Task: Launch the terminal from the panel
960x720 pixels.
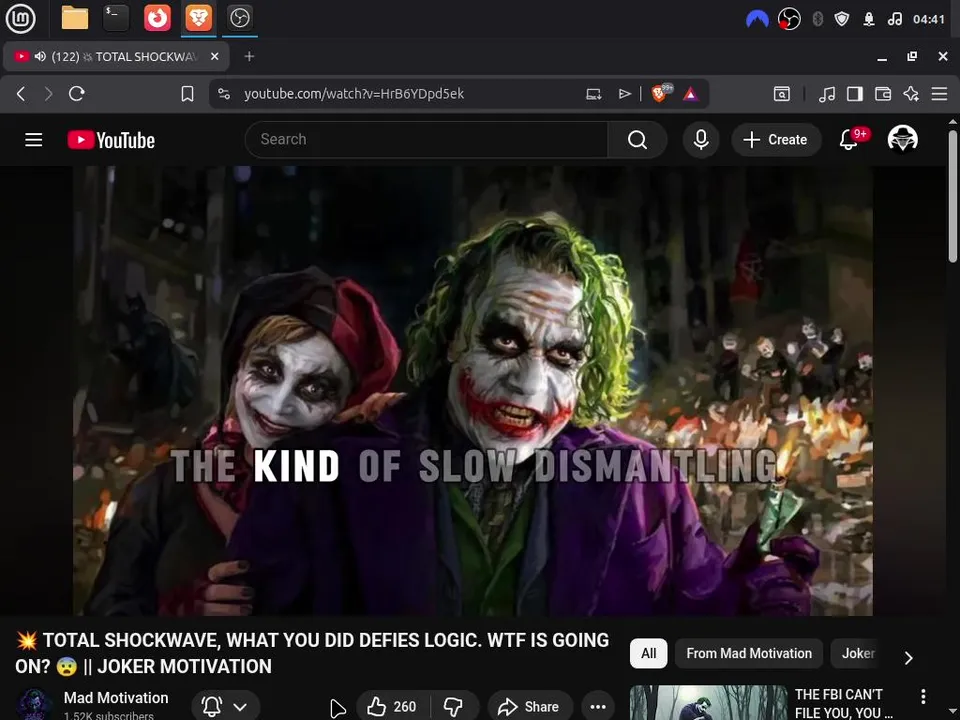Action: pyautogui.click(x=116, y=18)
